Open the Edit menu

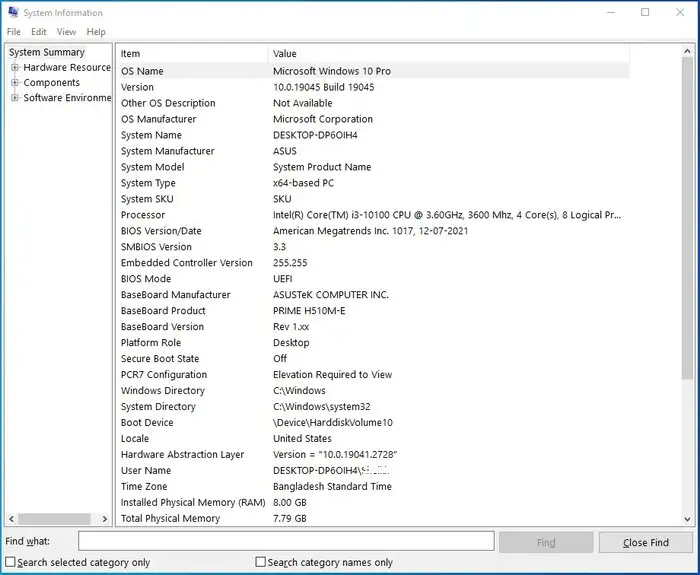coord(39,32)
